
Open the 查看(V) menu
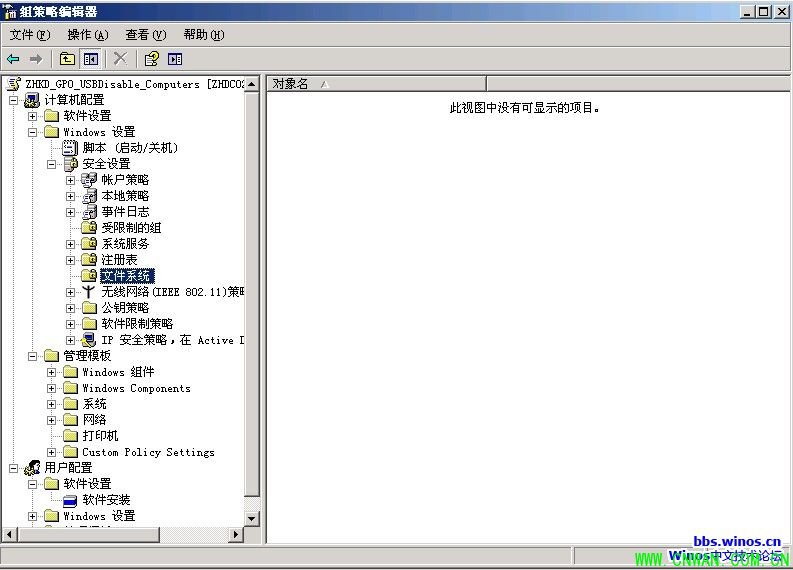(145, 35)
